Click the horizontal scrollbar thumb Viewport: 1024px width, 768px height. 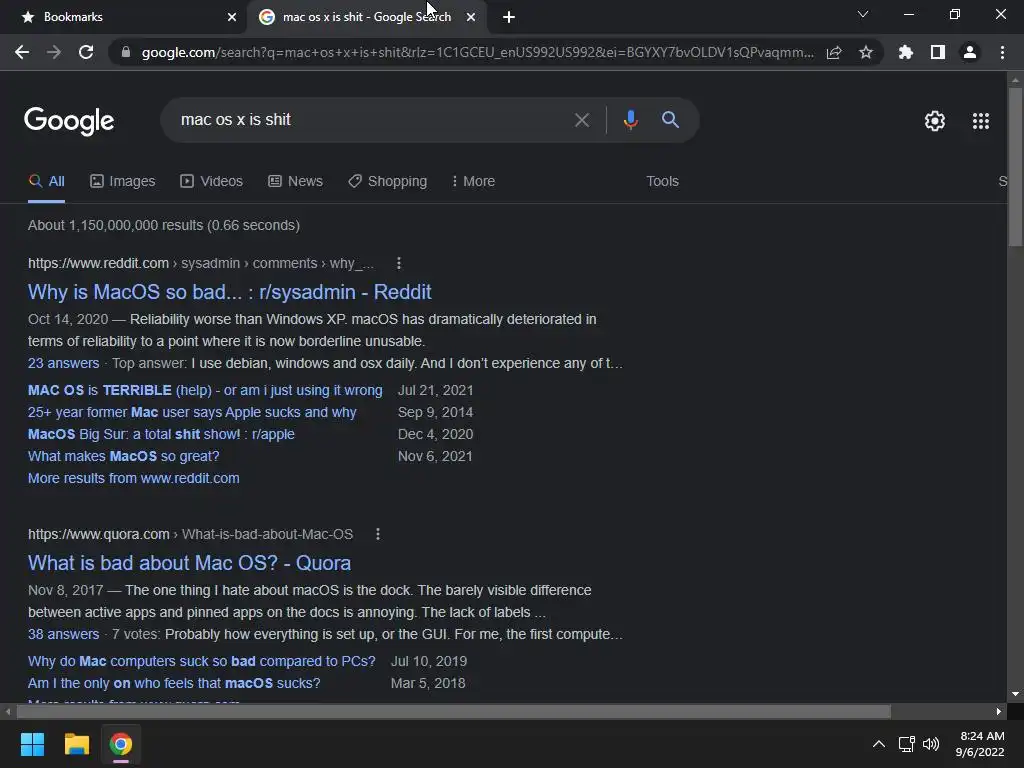click(453, 711)
